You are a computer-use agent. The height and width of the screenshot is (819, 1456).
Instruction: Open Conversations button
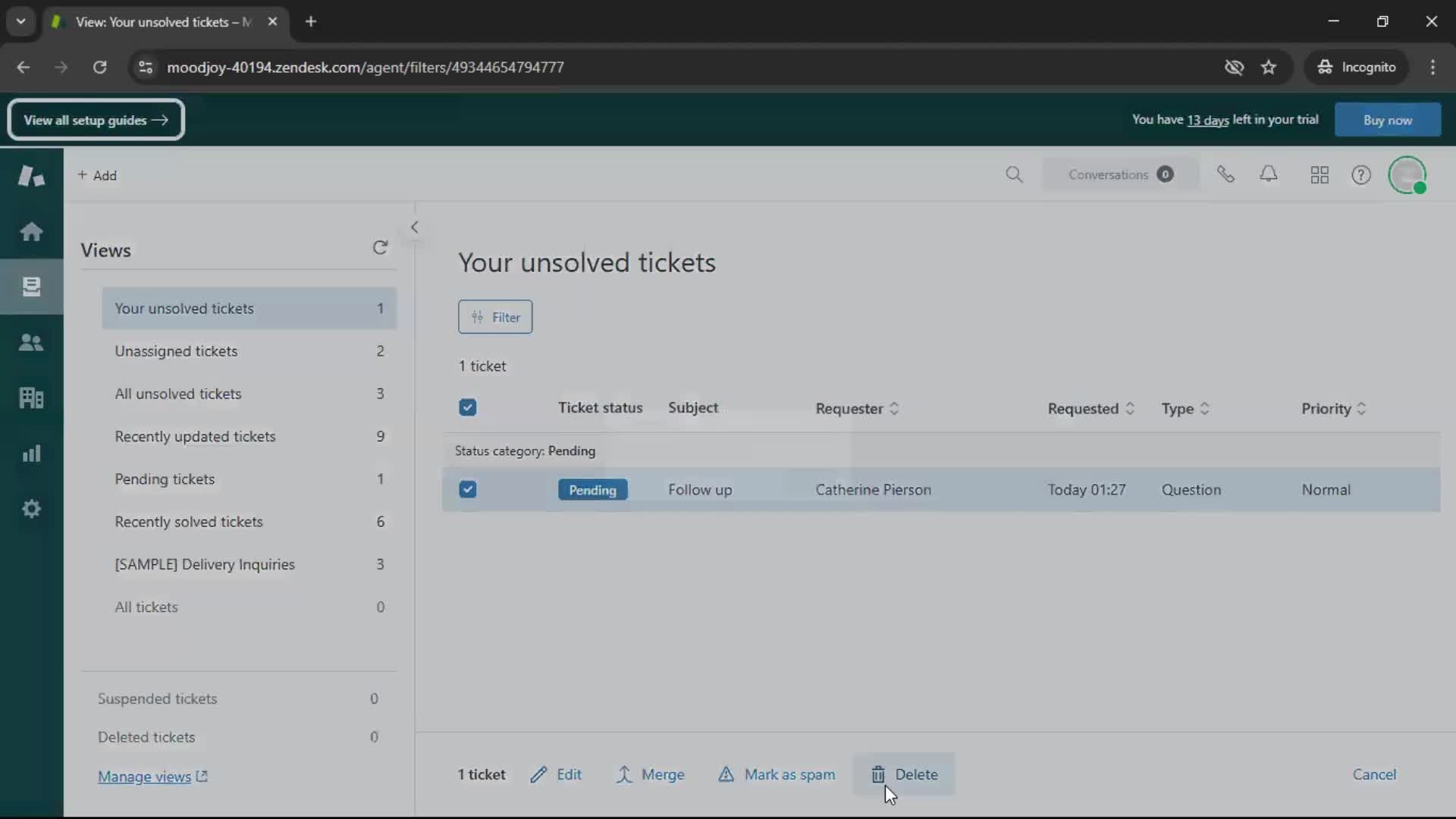1121,175
